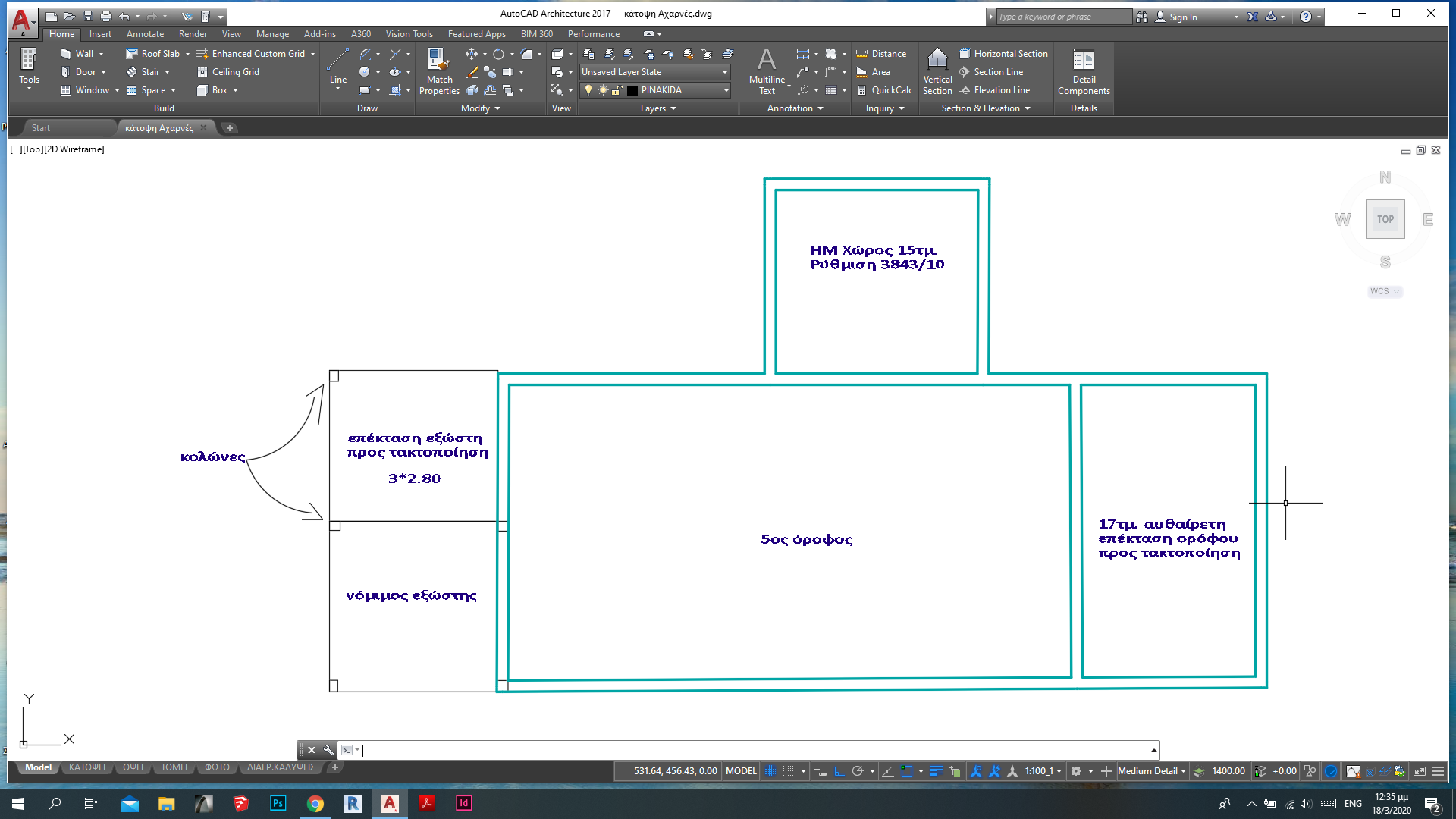Click the Roof Slab tool
Image resolution: width=1456 pixels, height=819 pixels.
click(x=152, y=54)
